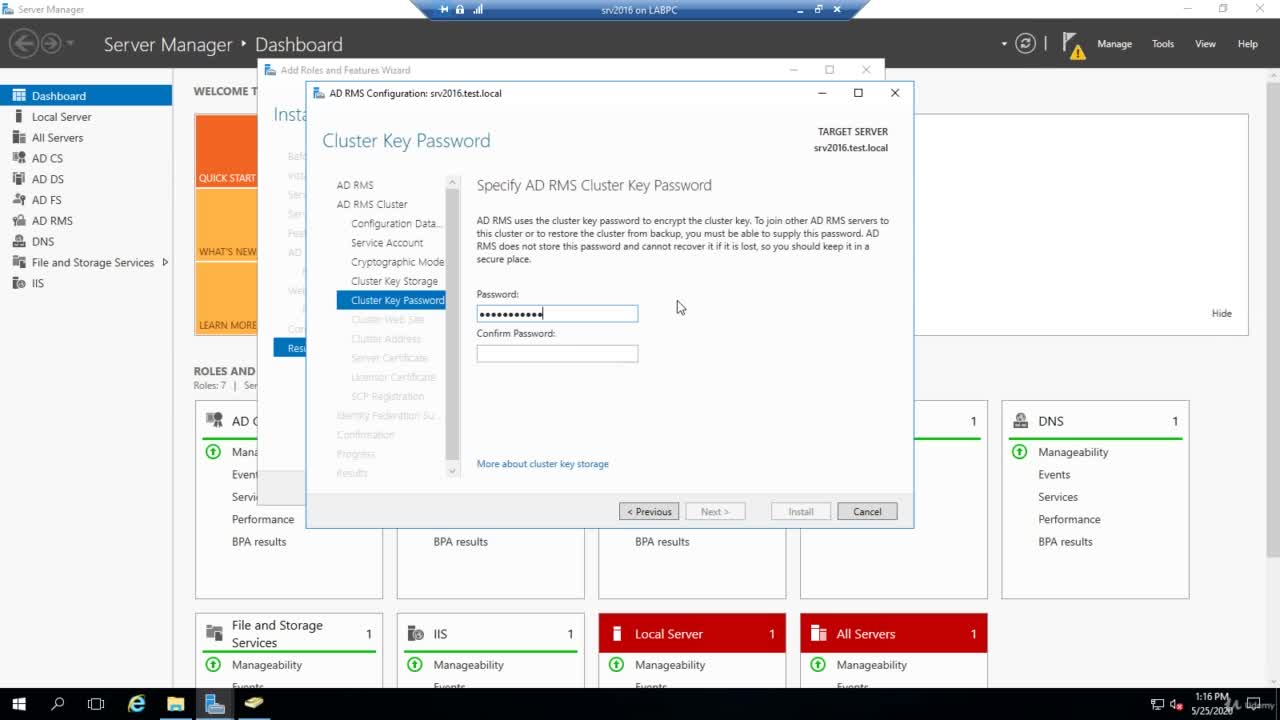Go to the Cluster Key Storage wizard step
Screen dimensions: 1280x720
pyautogui.click(x=394, y=281)
